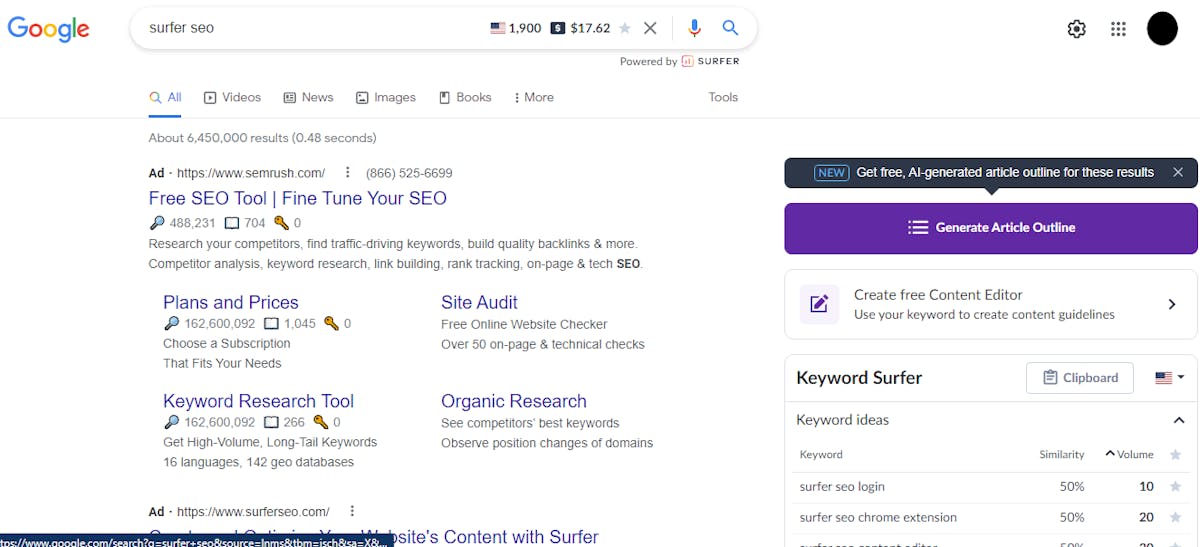1200x547 pixels.
Task: Click the word count icon beside 704
Action: (x=232, y=223)
